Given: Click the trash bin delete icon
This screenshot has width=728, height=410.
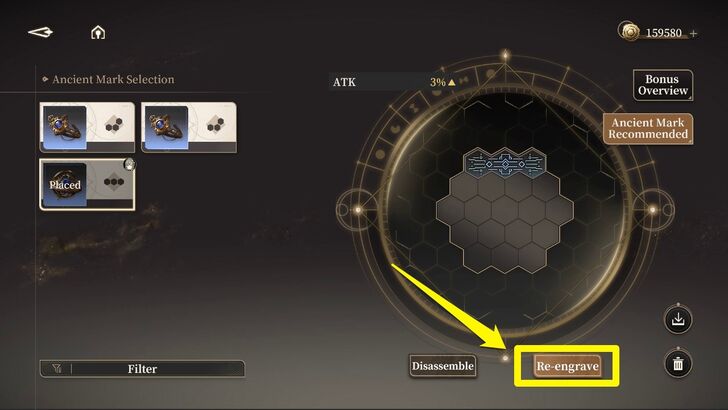Looking at the screenshot, I should coord(678,364).
